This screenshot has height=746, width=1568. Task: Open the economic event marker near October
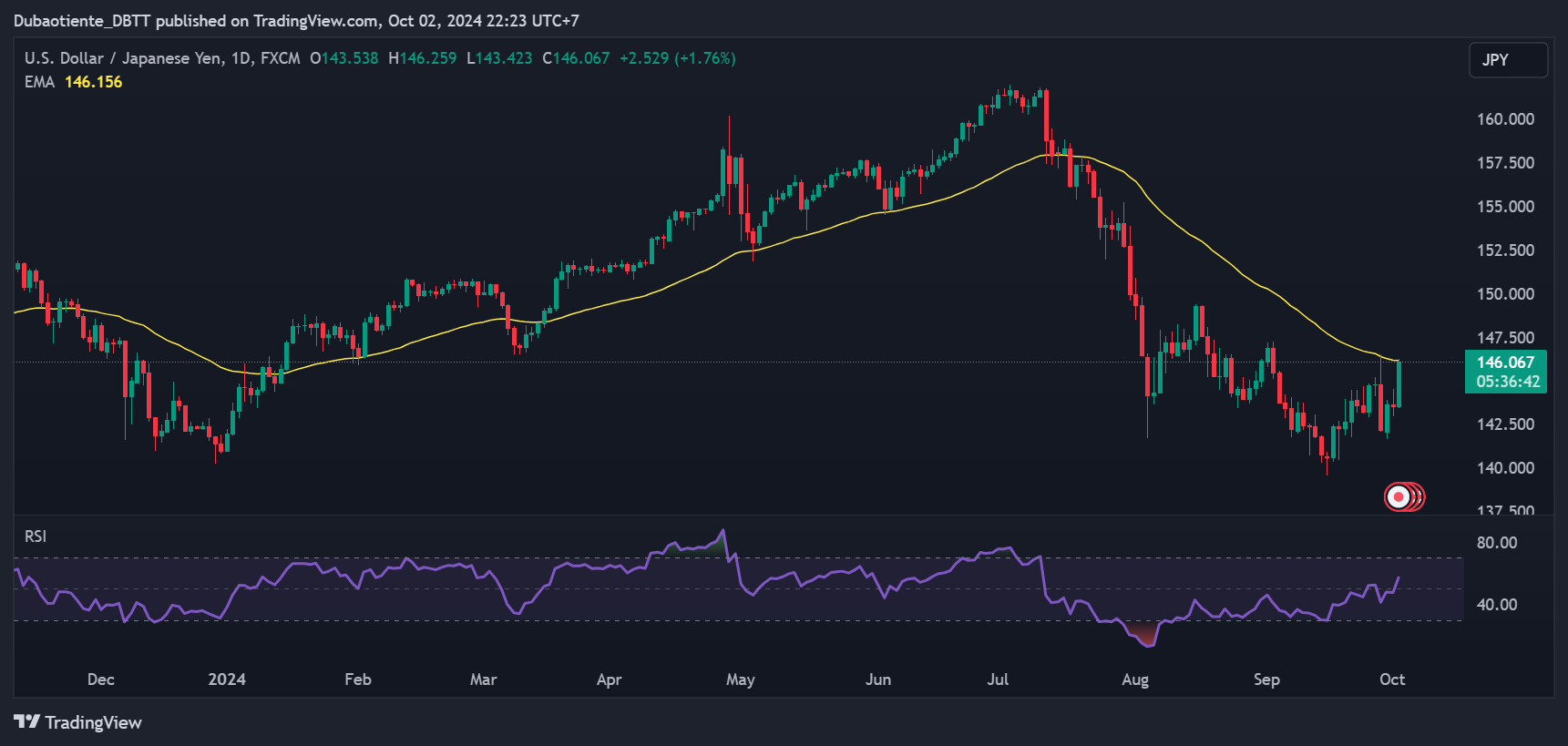[x=1399, y=496]
